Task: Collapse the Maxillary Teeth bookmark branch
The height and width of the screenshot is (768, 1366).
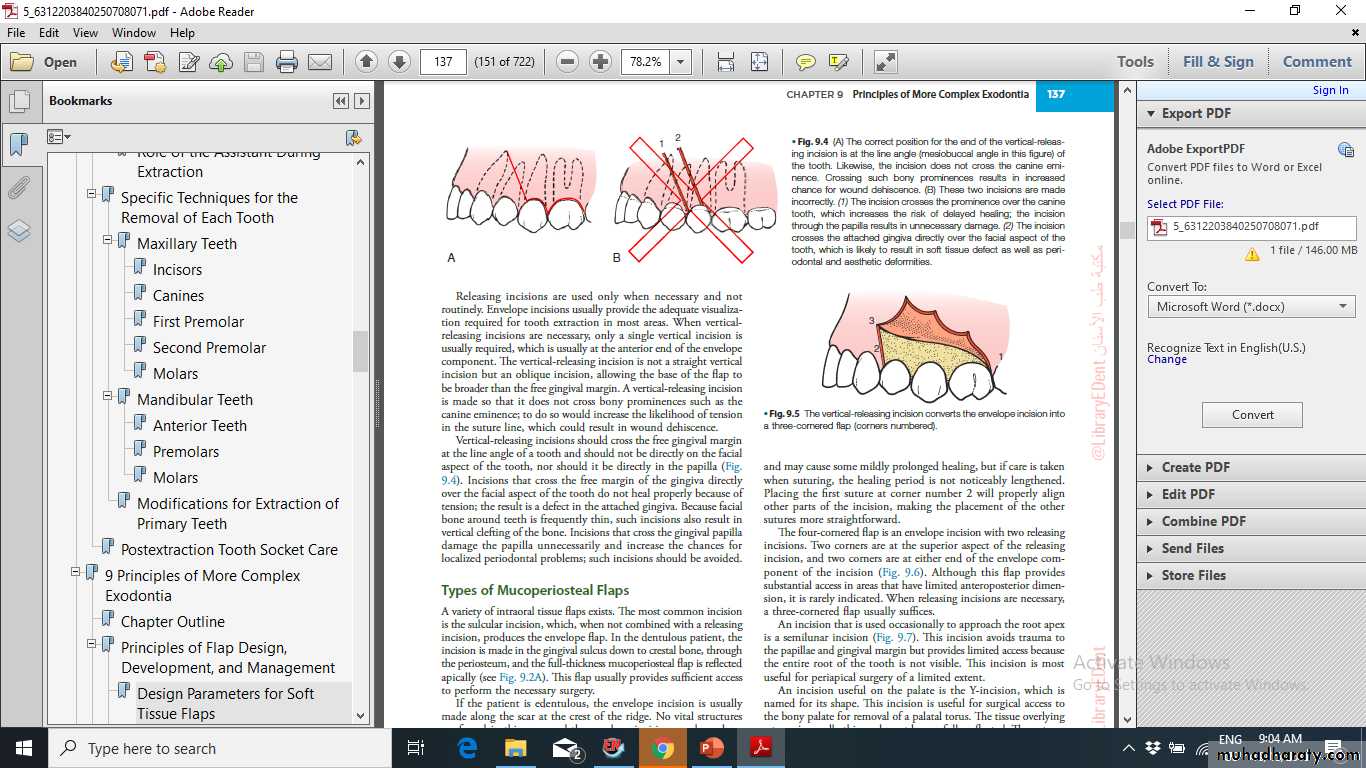Action: click(108, 241)
